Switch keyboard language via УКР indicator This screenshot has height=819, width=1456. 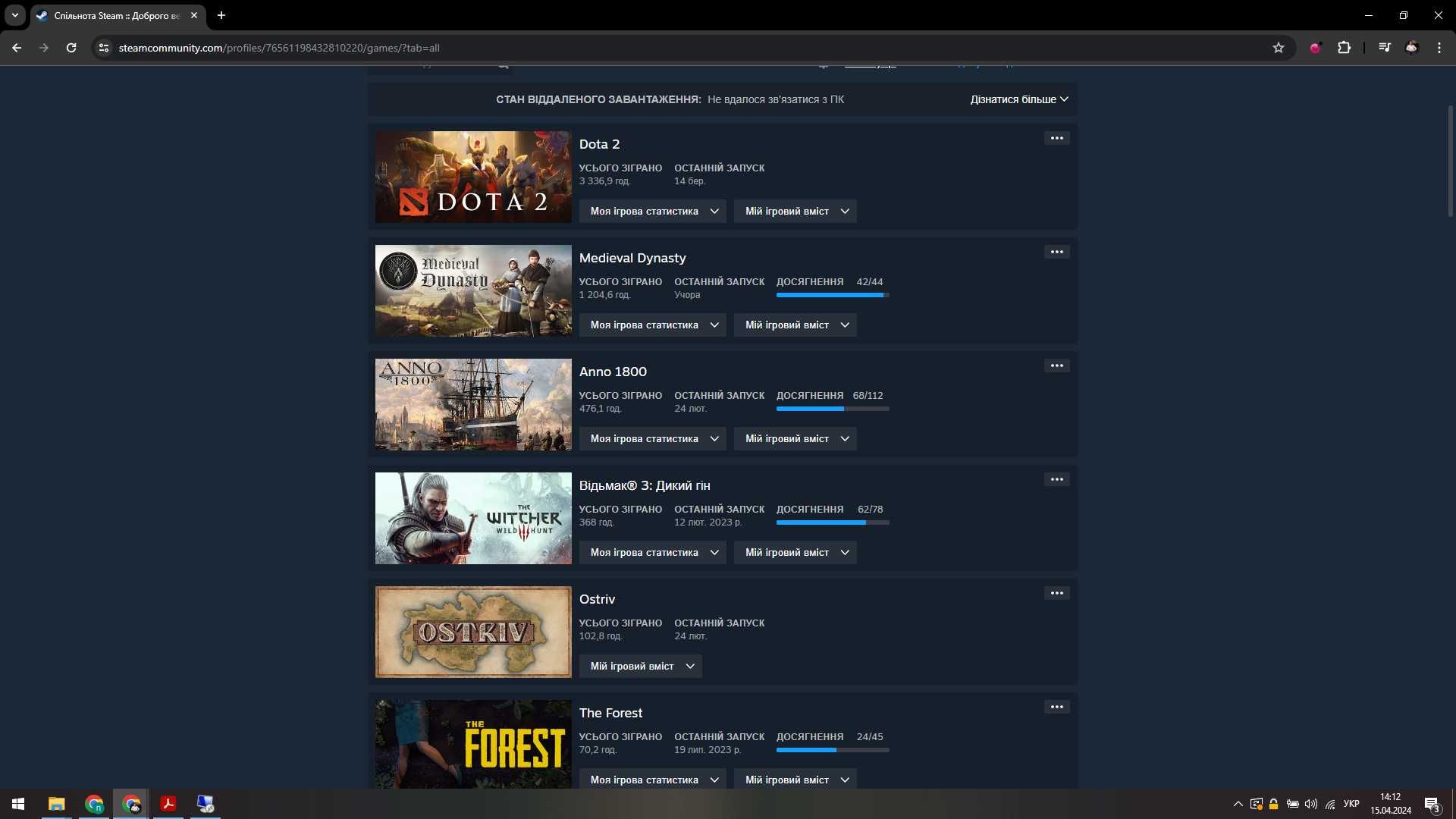1351,804
